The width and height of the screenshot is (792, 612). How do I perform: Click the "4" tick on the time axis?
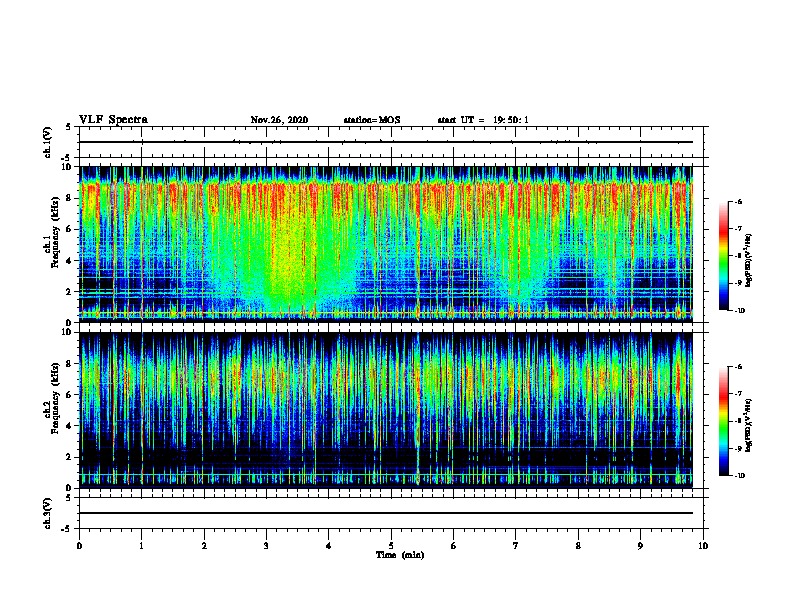click(x=329, y=546)
